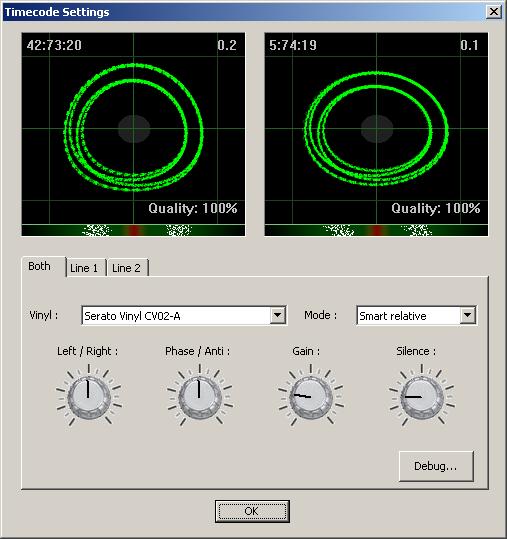Expand the Vinyl dropdown arrow
Image resolution: width=507 pixels, height=539 pixels.
[277, 315]
